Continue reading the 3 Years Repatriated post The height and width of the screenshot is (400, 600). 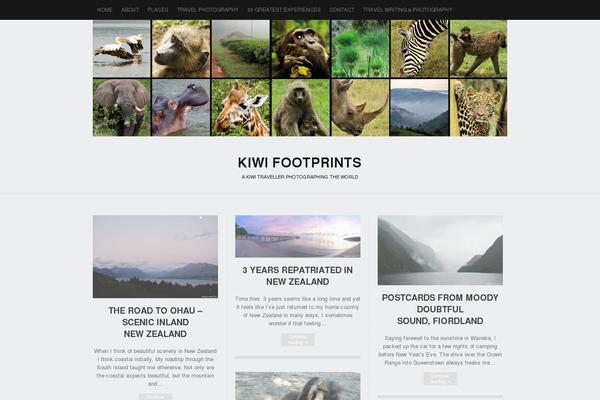(x=298, y=340)
